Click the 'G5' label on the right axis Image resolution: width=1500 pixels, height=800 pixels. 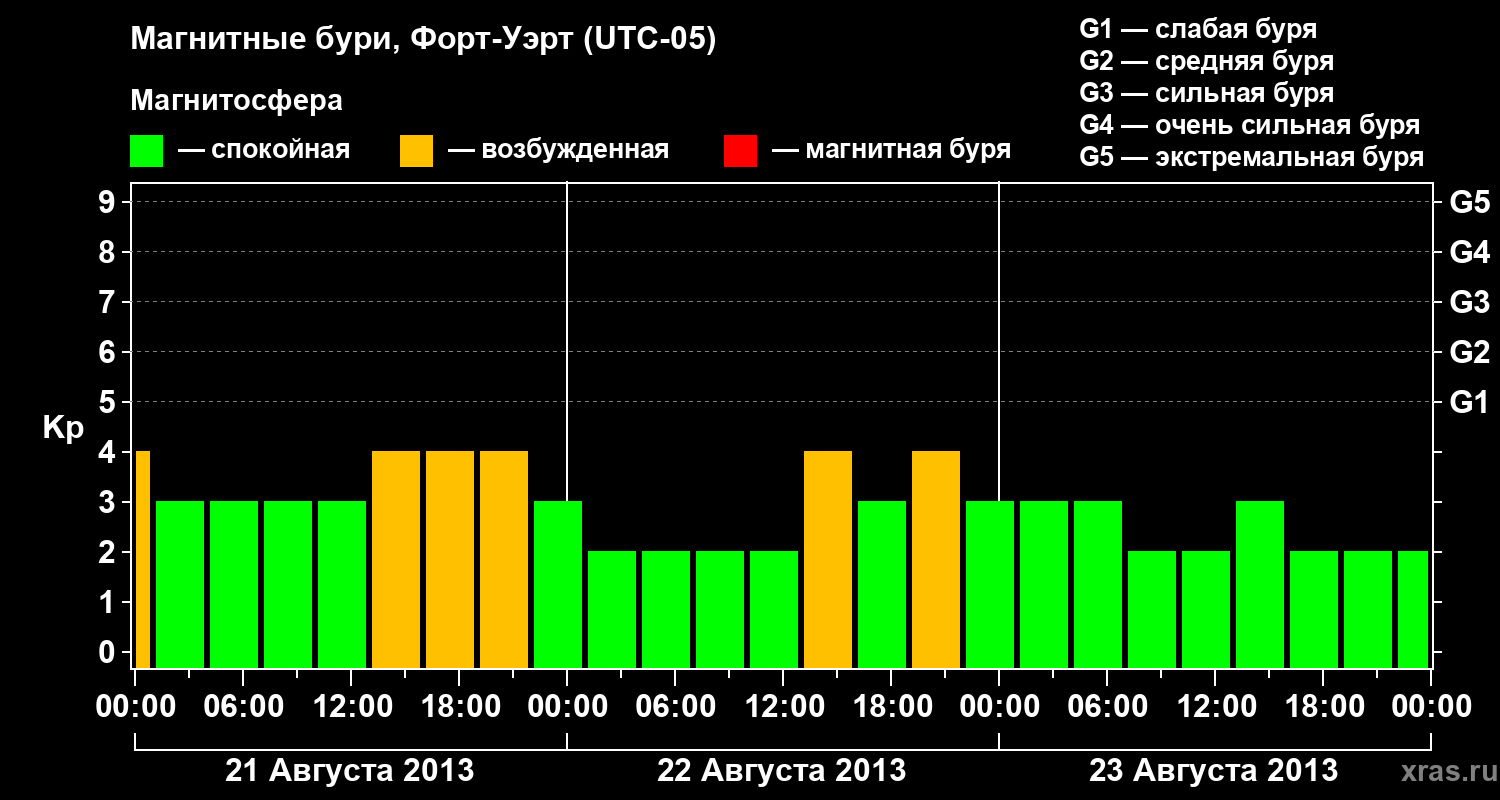coord(1469,202)
